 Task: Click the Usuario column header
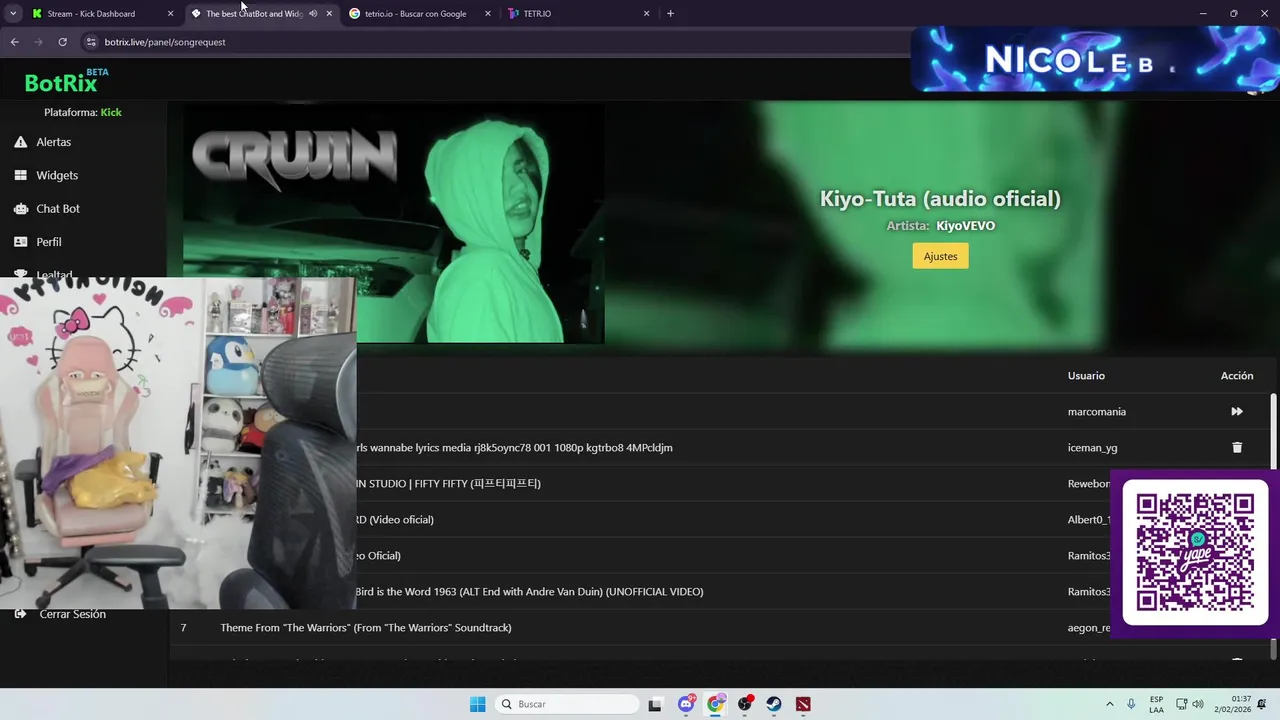[1086, 375]
